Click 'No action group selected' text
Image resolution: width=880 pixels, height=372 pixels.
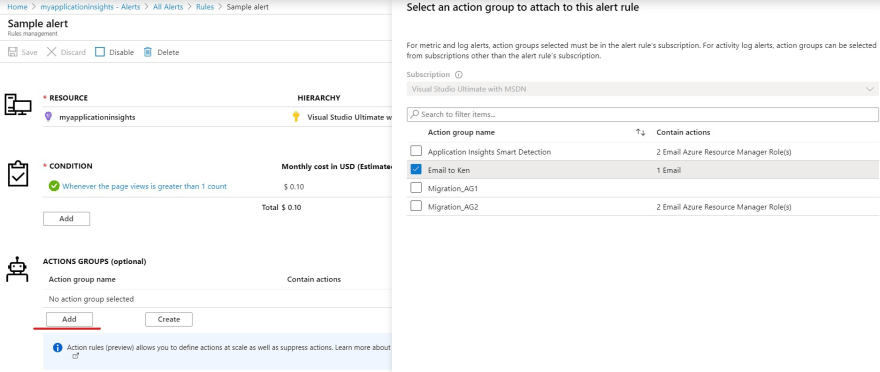tap(91, 299)
